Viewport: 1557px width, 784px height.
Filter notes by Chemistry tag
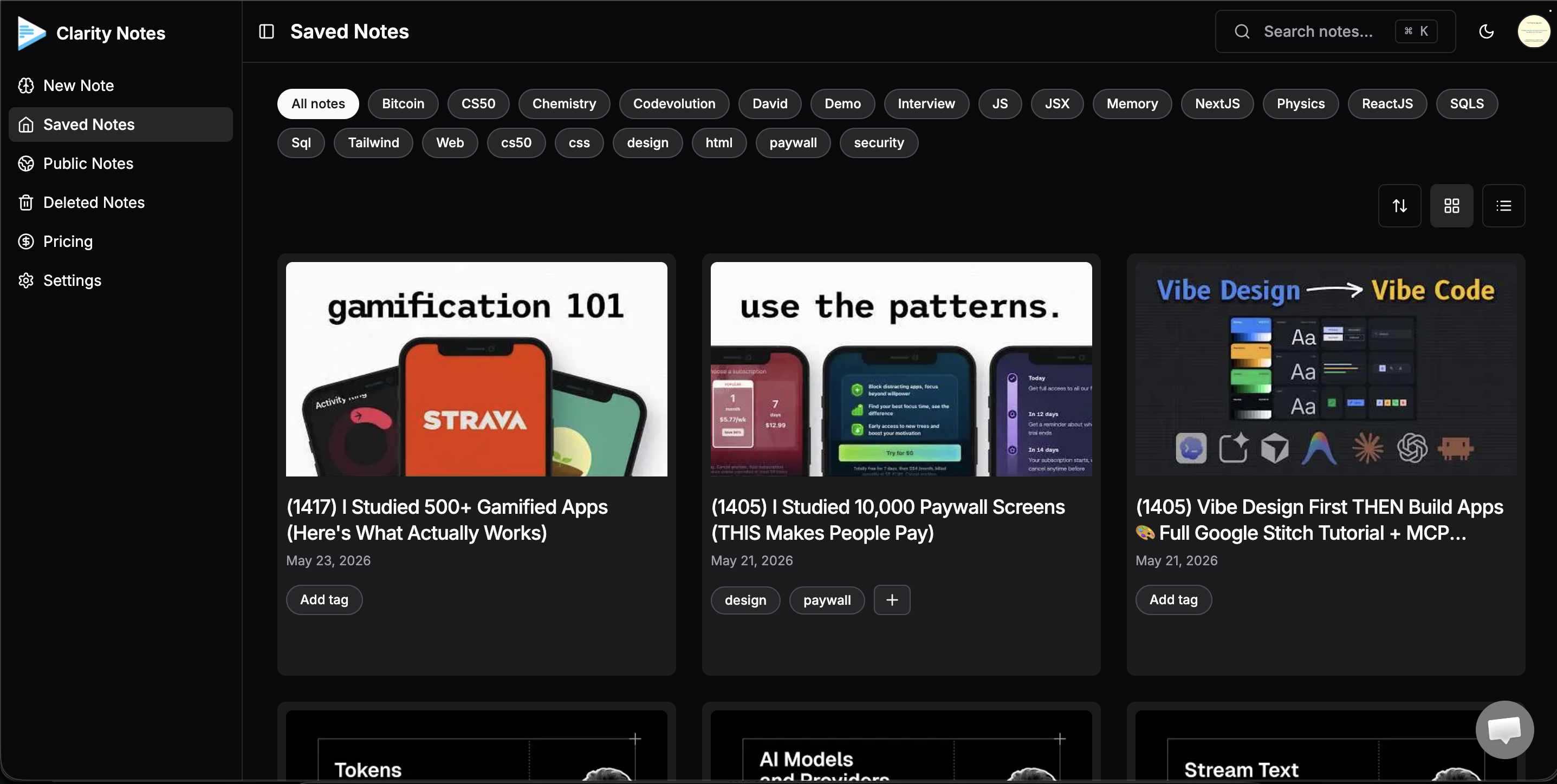[564, 104]
